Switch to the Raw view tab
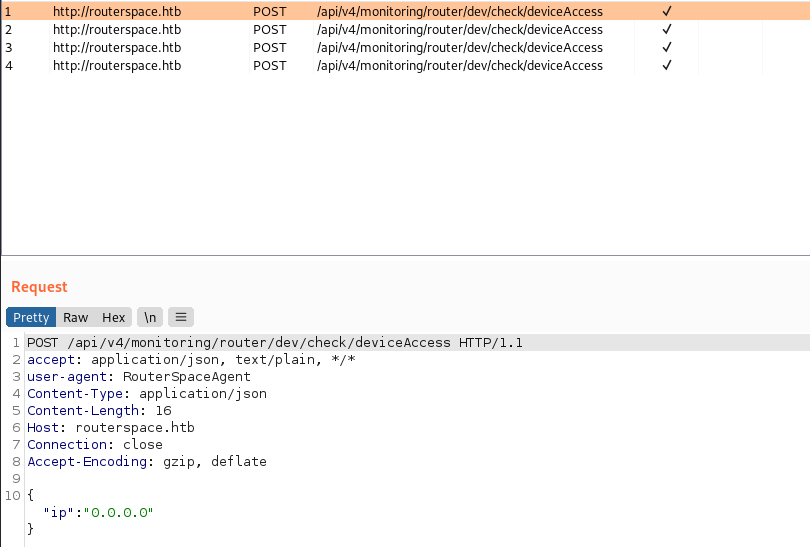810x547 pixels. coord(76,317)
